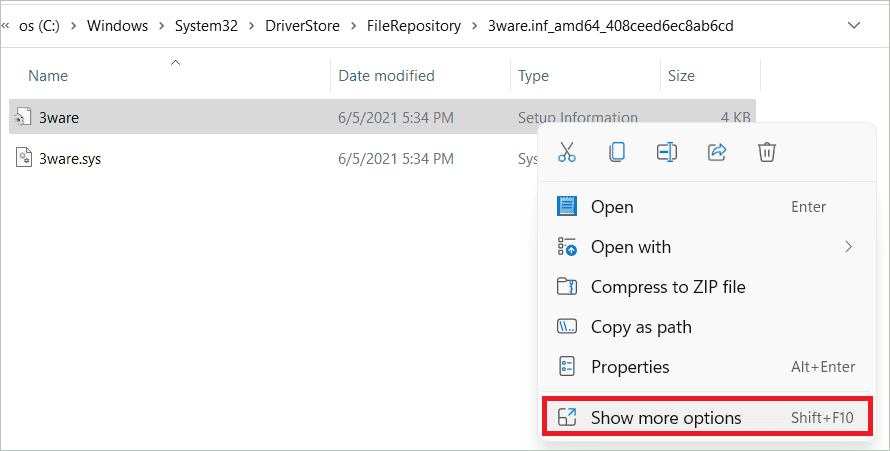
Task: Click the Compress to ZIP folder icon
Action: 567,286
